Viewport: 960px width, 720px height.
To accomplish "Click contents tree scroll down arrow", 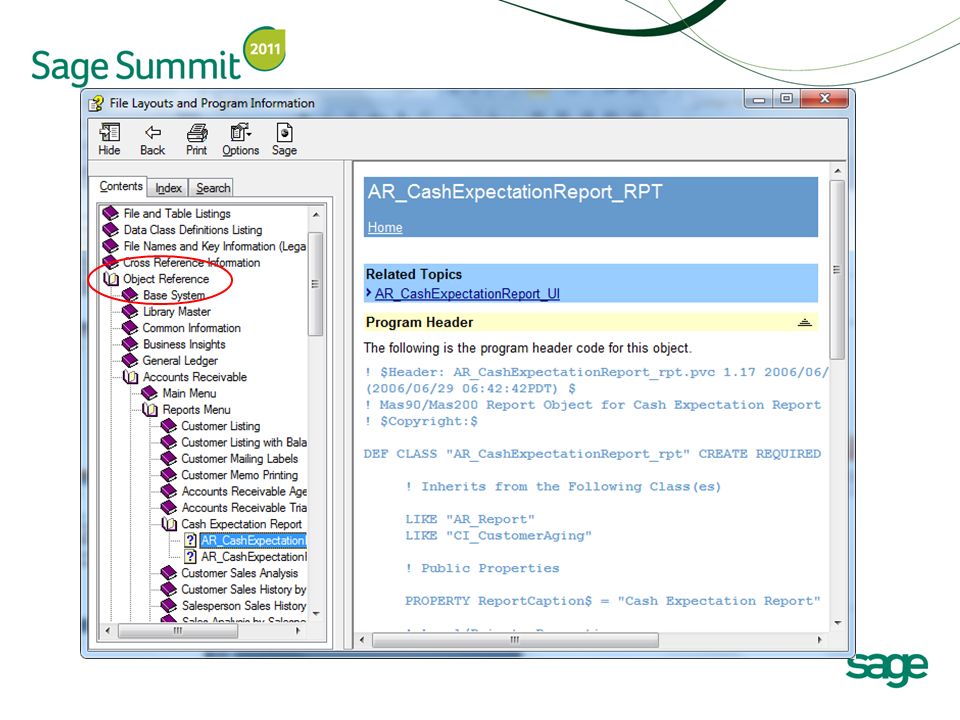I will tap(316, 613).
